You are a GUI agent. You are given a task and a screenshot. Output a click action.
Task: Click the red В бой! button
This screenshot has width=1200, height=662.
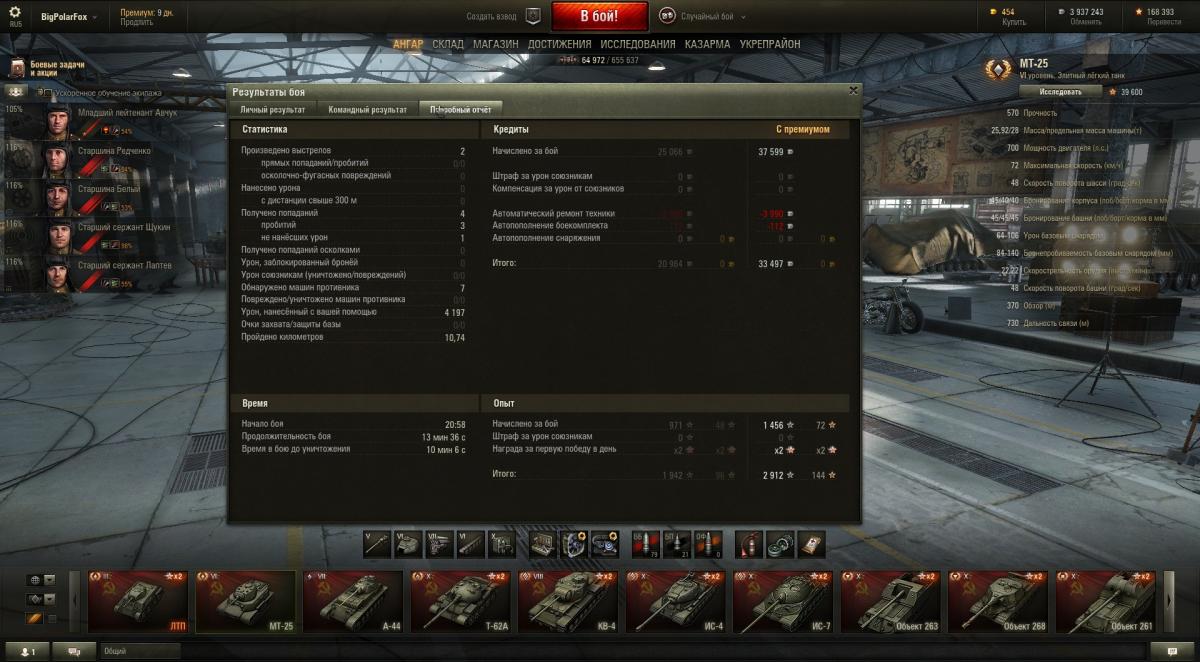(600, 16)
